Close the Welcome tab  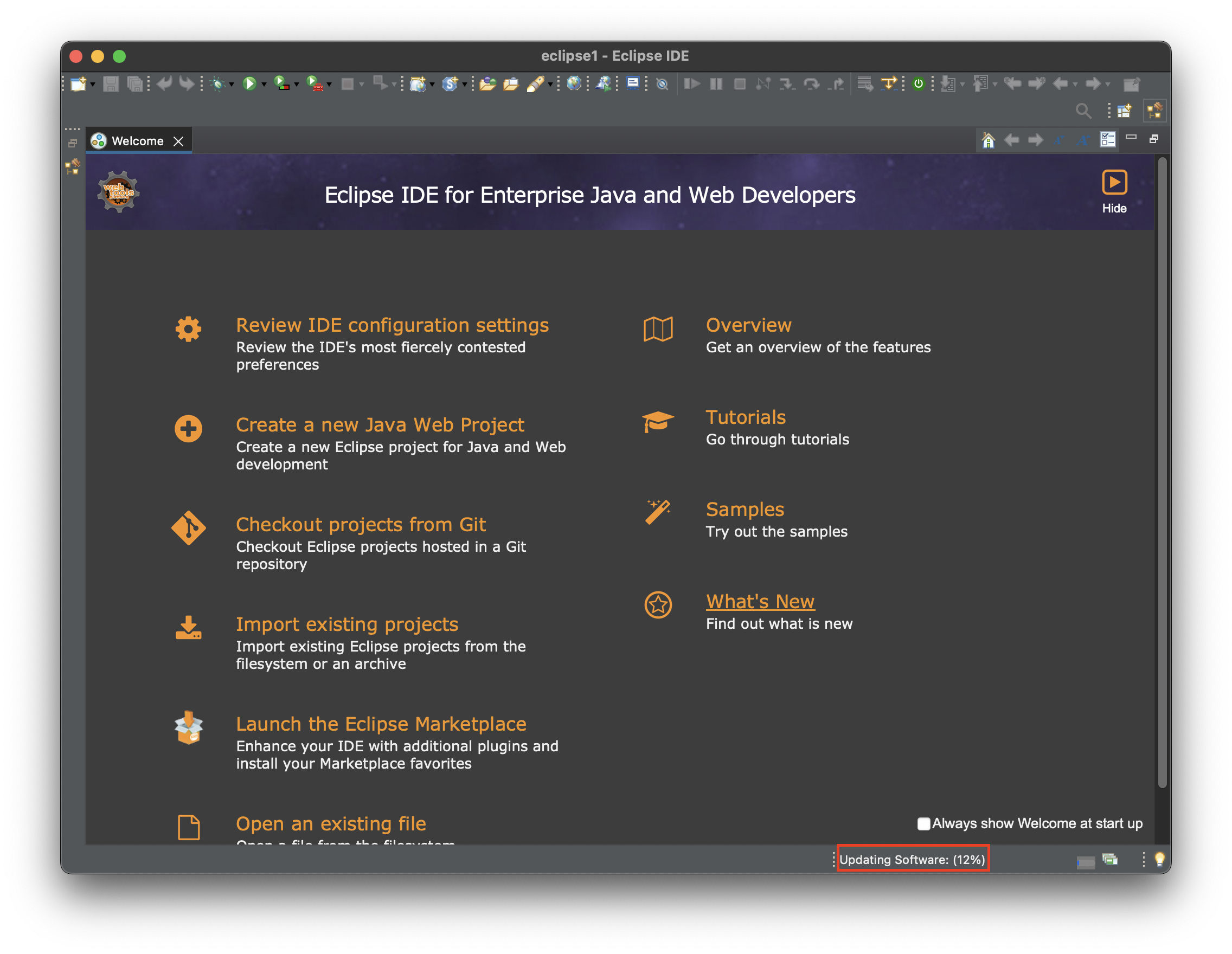point(178,141)
